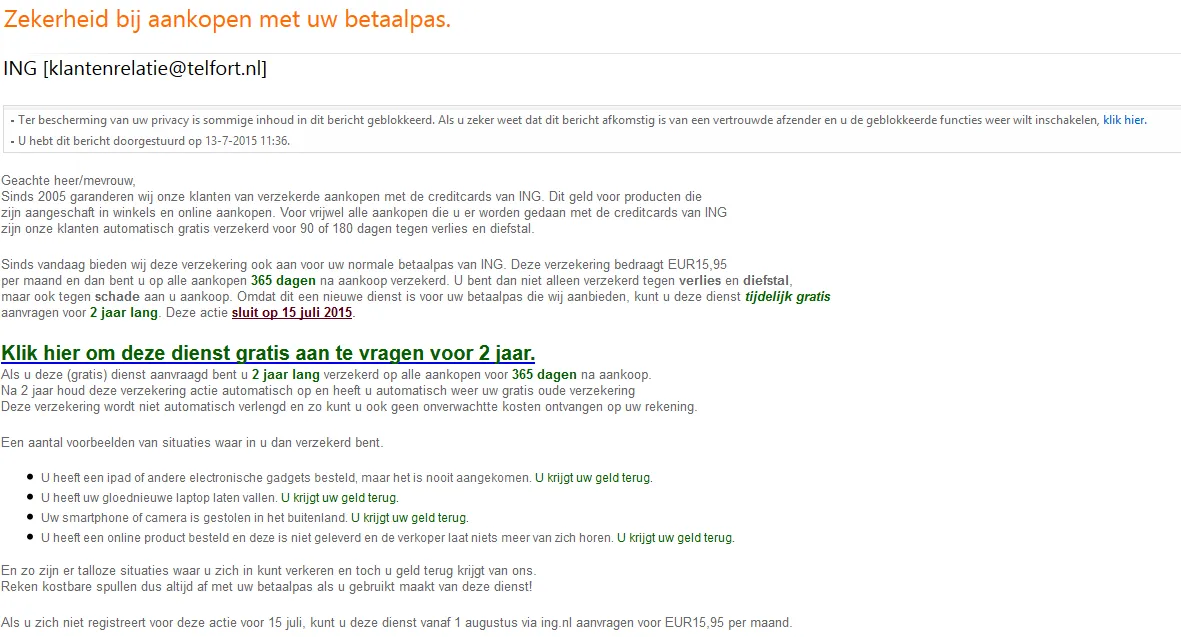Click the line starting 'Reken kostbare spullen dus'
The width and height of the screenshot is (1181, 637).
267,587
